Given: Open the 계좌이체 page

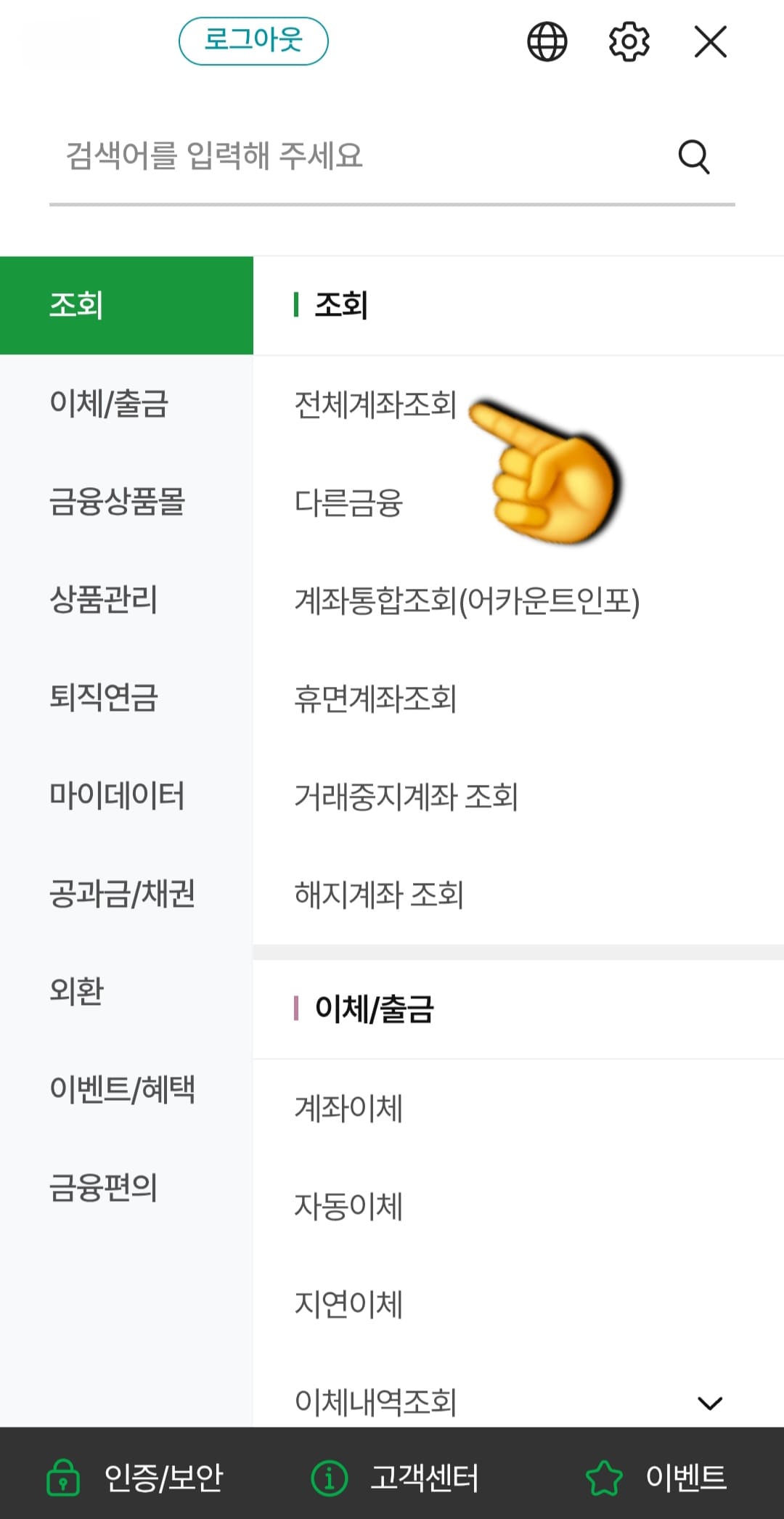Looking at the screenshot, I should point(348,1107).
